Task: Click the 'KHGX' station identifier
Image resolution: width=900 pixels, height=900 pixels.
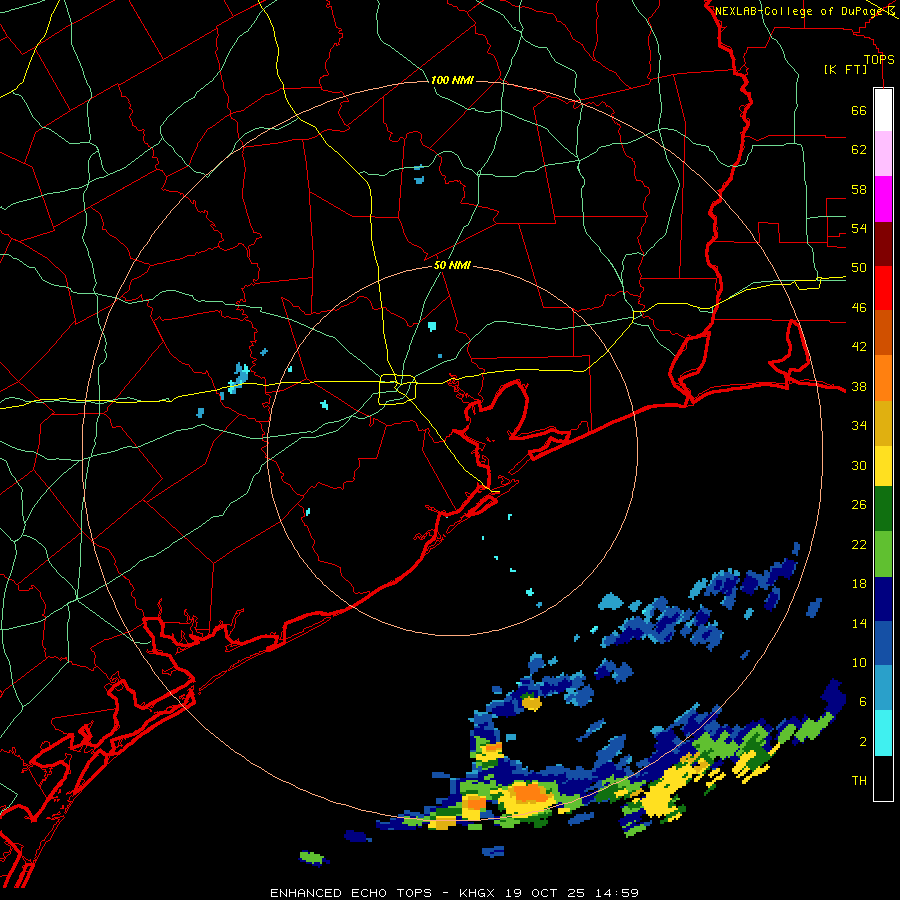Action: pyautogui.click(x=479, y=893)
